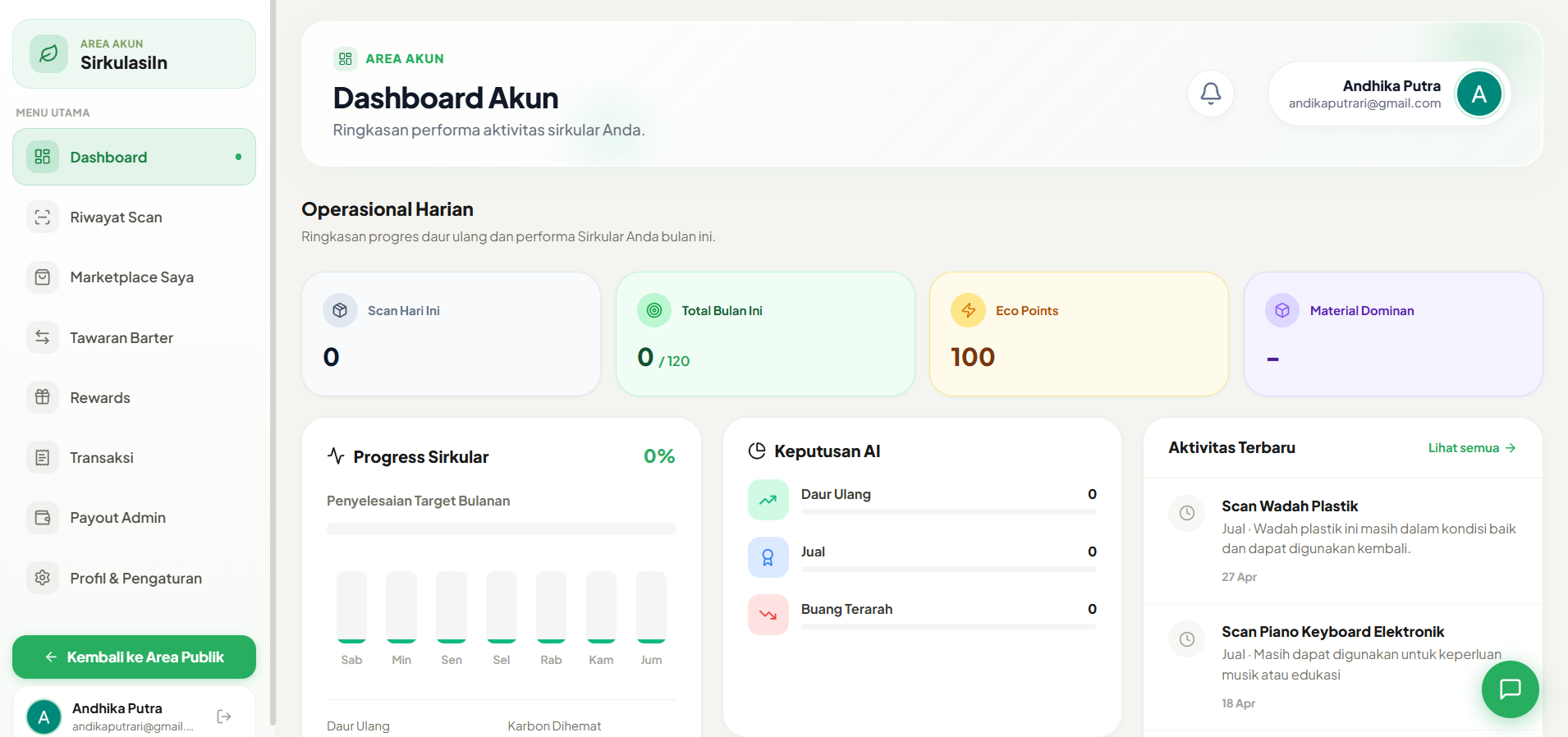Click the Progress Sirkular 0% value

coord(659,456)
